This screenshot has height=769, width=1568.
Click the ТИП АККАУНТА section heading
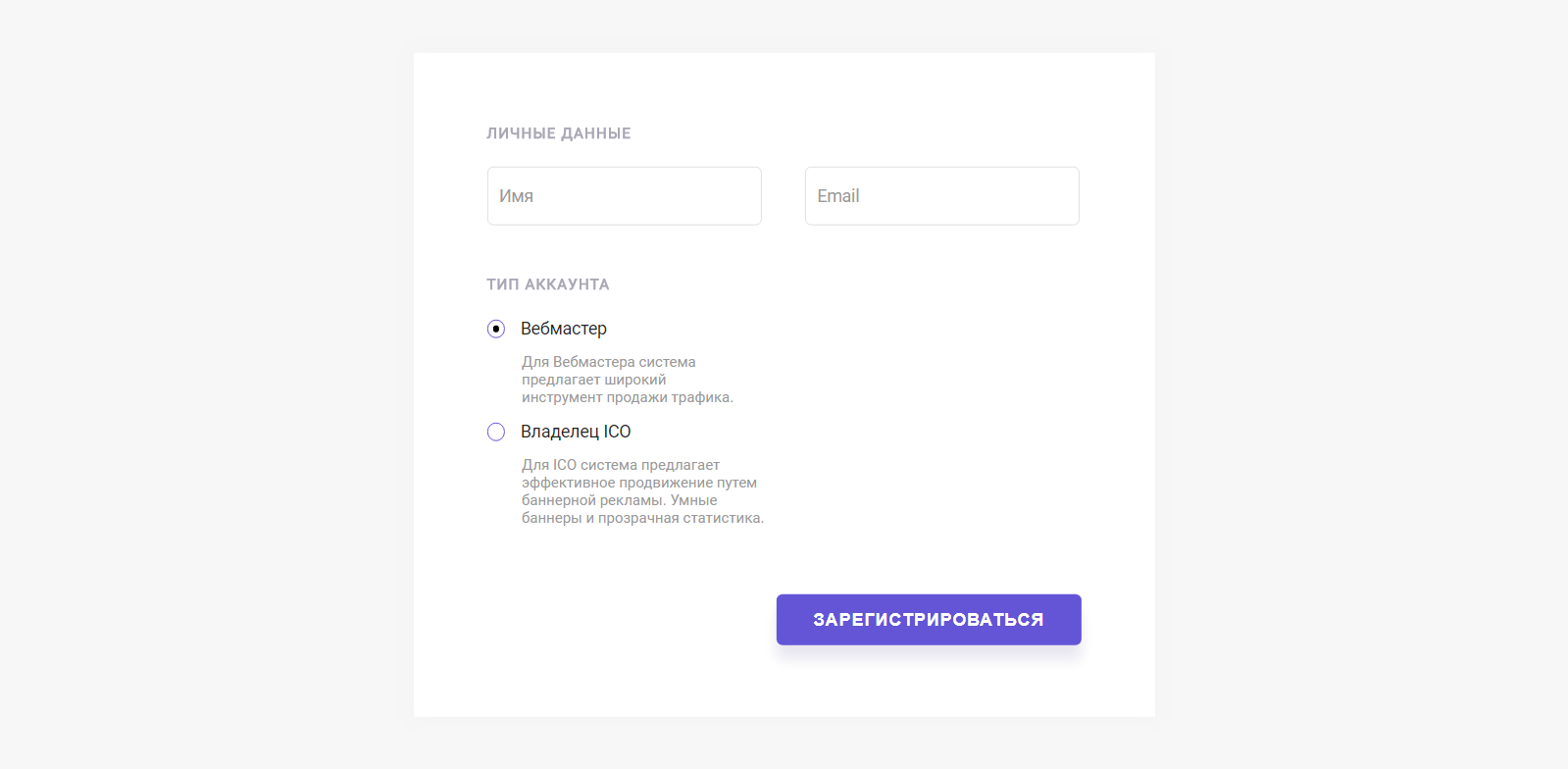click(x=548, y=284)
